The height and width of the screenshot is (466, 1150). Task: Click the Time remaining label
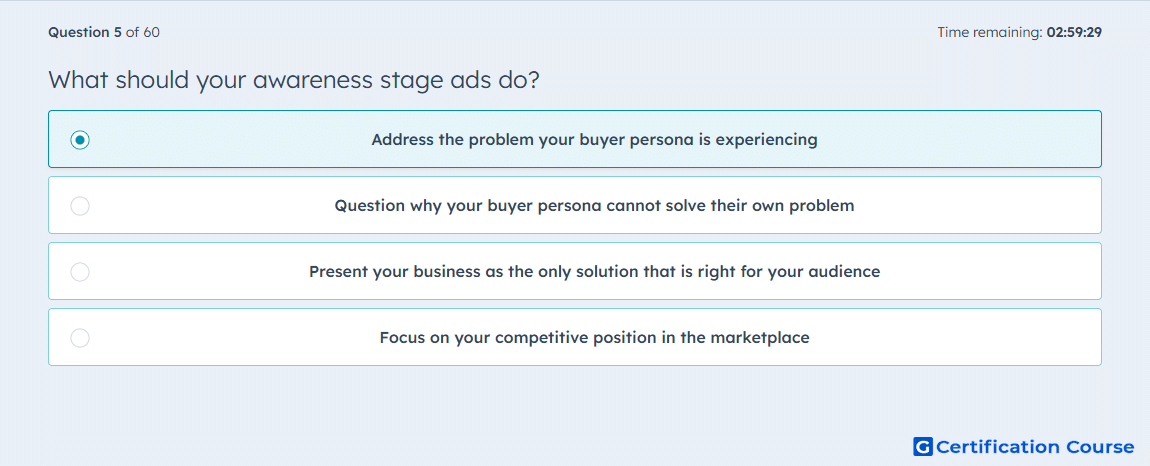coord(990,32)
